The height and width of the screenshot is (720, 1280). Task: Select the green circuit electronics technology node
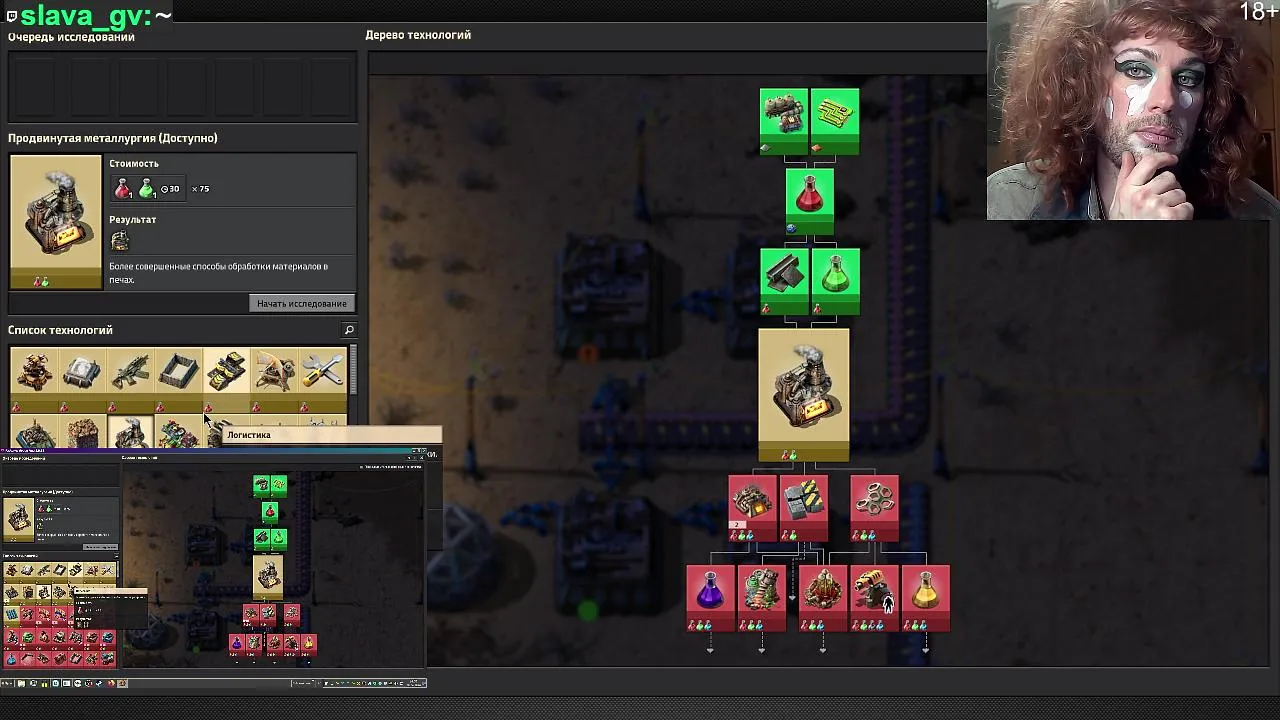[x=835, y=121]
